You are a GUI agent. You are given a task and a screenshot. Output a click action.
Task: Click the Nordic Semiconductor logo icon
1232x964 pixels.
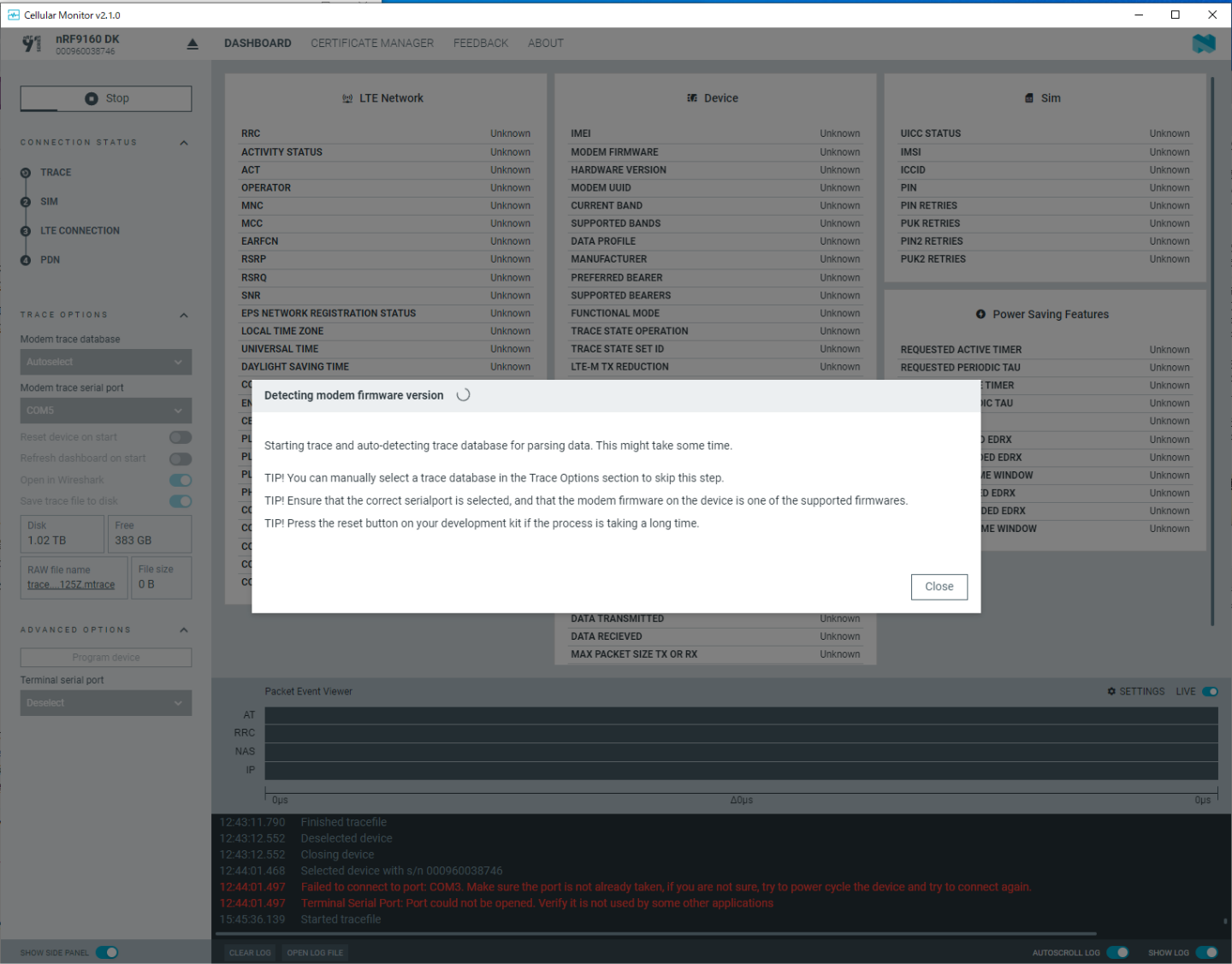1203,44
